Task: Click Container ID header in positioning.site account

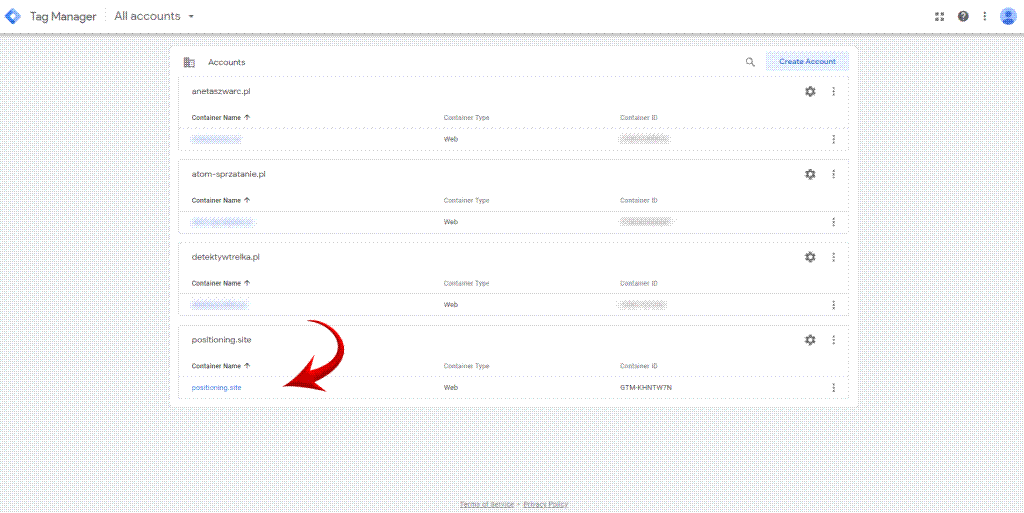Action: pos(639,366)
